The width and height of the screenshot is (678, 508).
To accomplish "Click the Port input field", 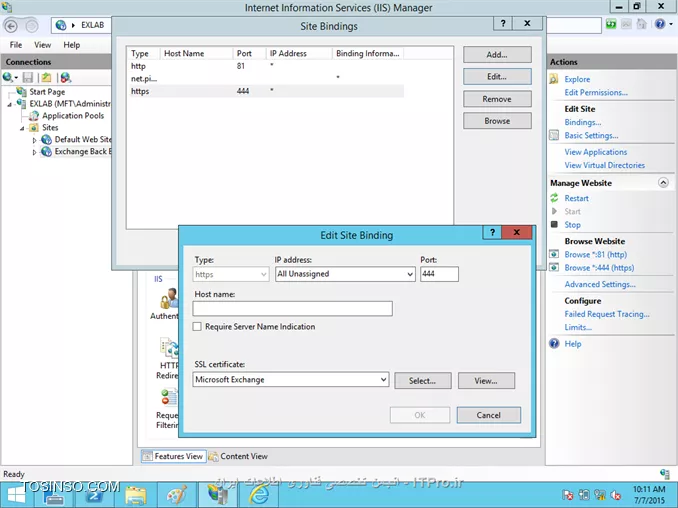I will click(x=439, y=274).
